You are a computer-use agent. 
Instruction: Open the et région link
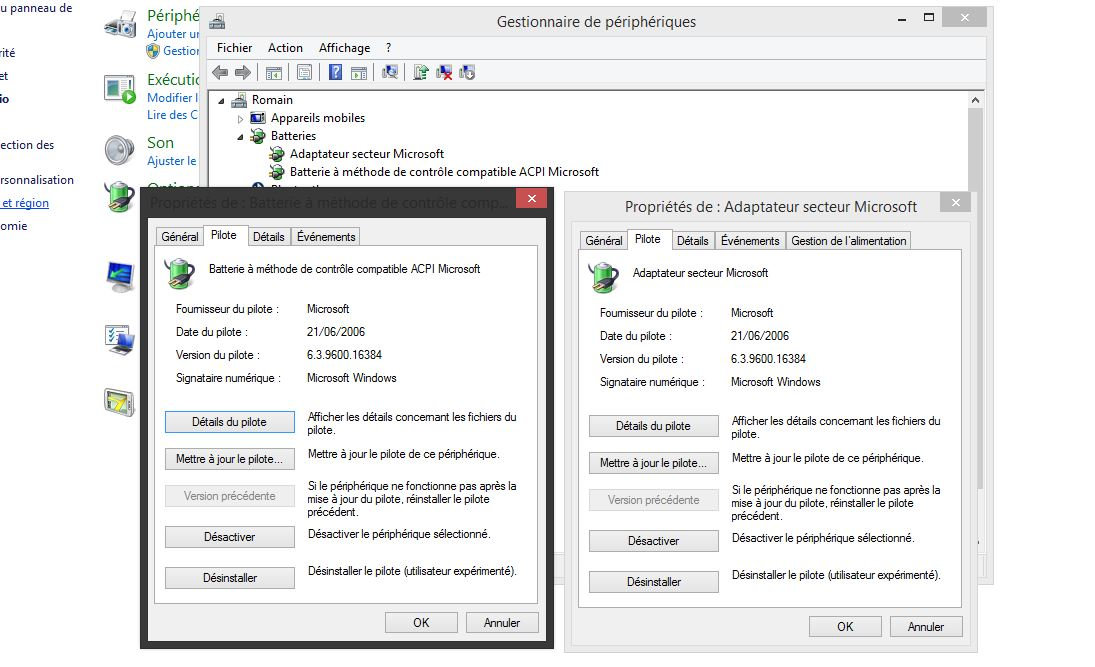[25, 203]
